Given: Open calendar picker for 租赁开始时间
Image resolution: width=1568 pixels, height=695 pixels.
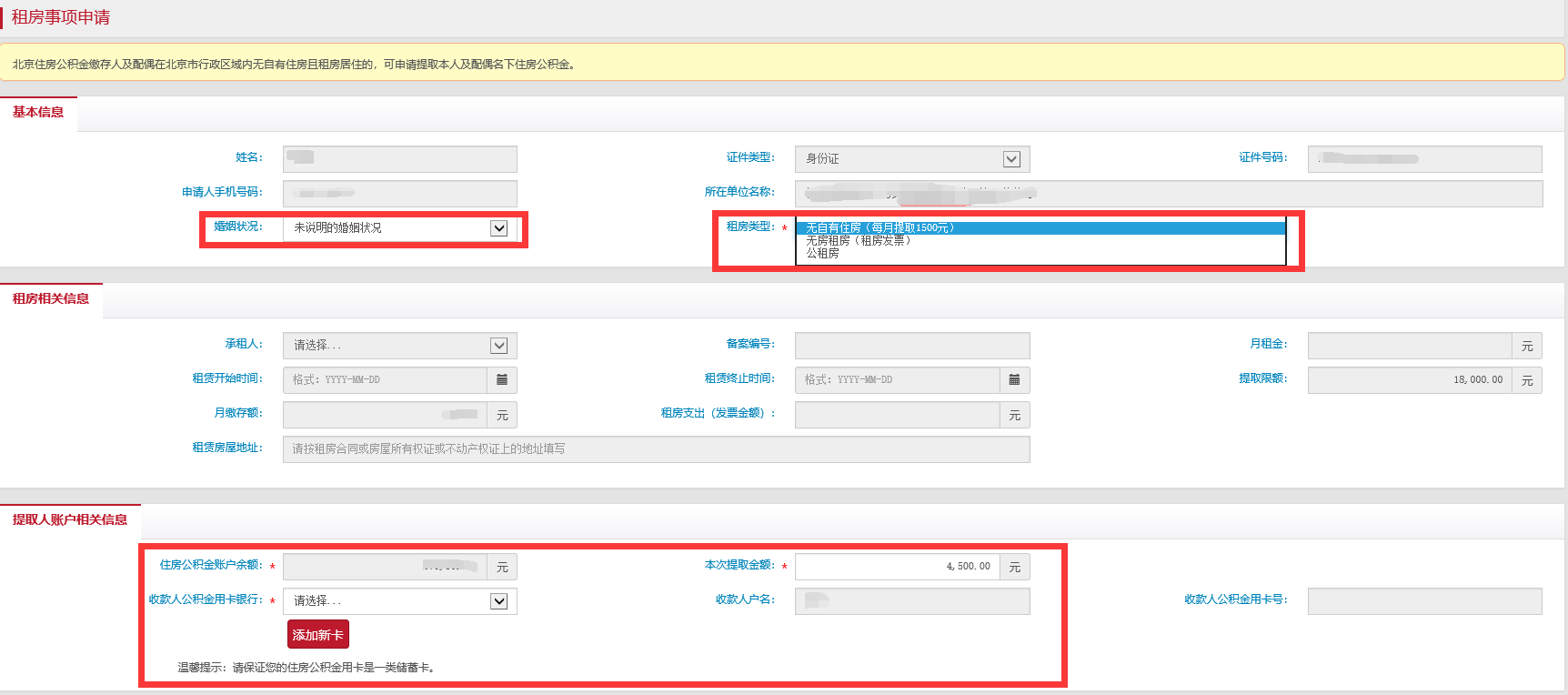Looking at the screenshot, I should (x=502, y=380).
